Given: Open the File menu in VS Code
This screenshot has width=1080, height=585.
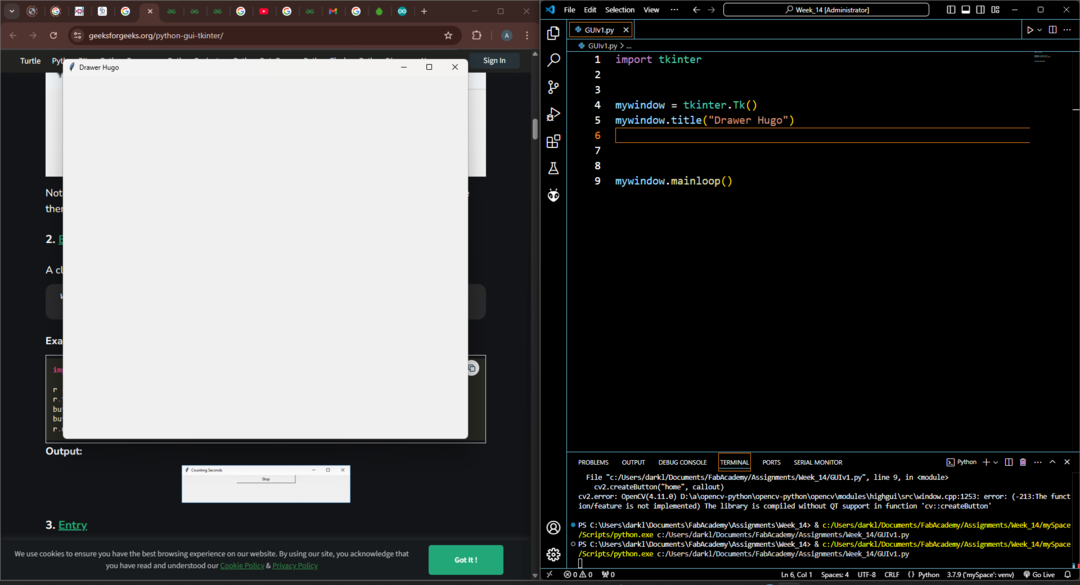Looking at the screenshot, I should click(570, 10).
